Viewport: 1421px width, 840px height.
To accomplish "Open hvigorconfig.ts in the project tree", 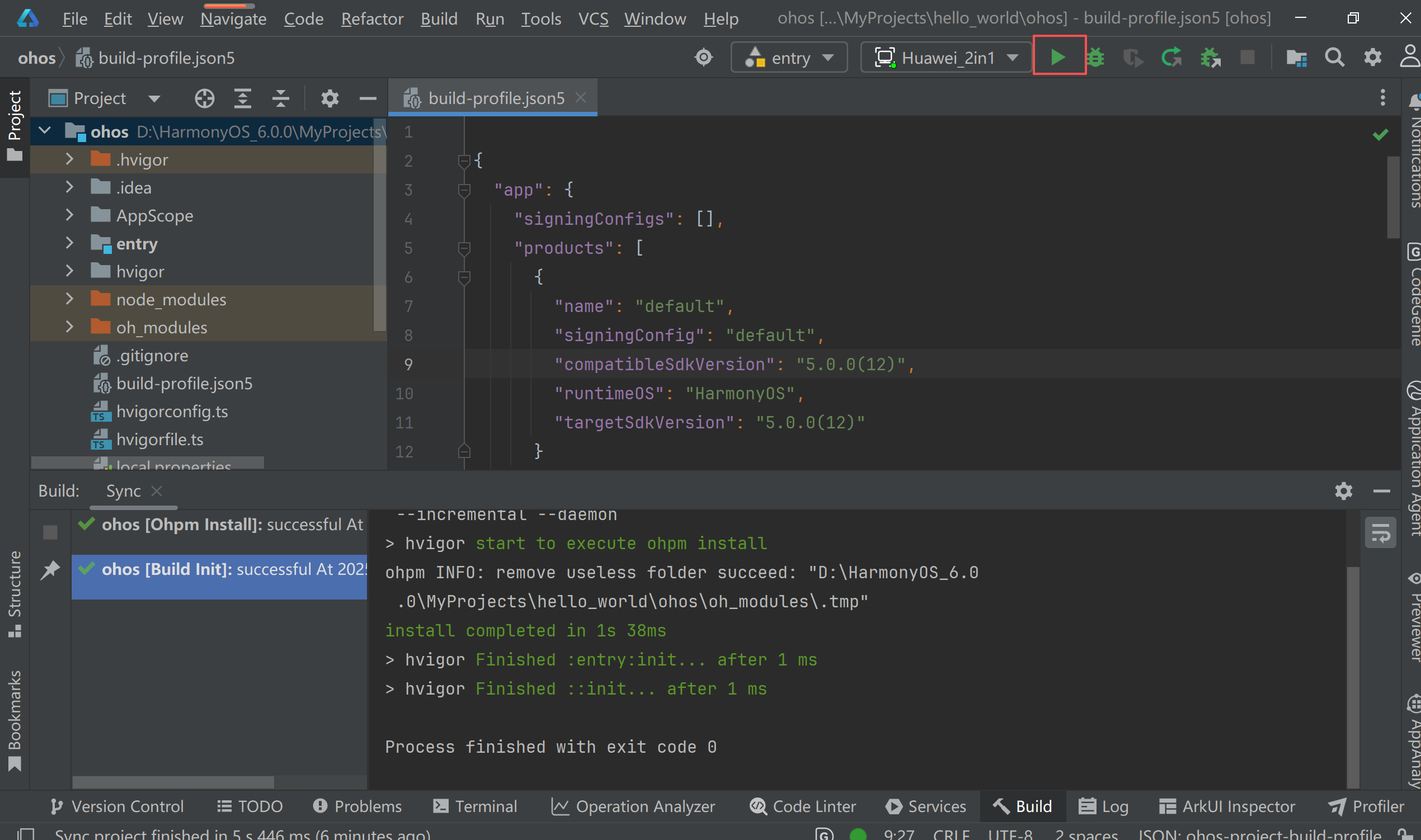I will (172, 412).
